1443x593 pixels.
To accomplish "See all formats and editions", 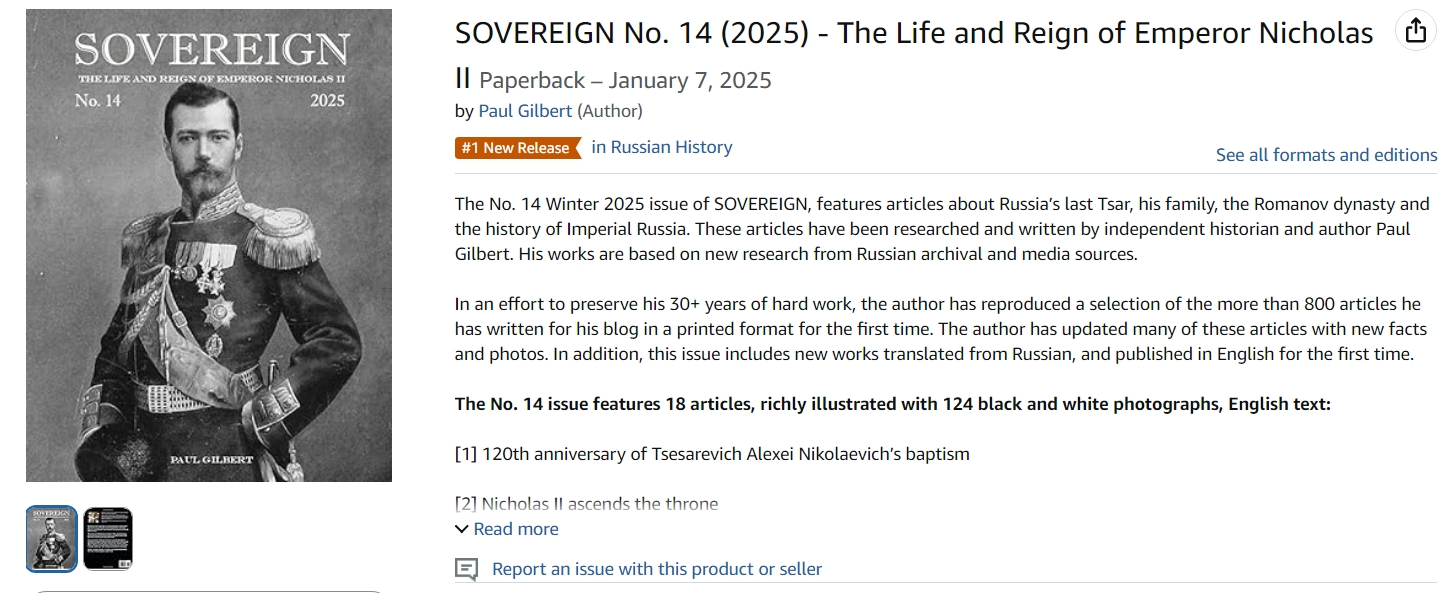I will [x=1326, y=155].
